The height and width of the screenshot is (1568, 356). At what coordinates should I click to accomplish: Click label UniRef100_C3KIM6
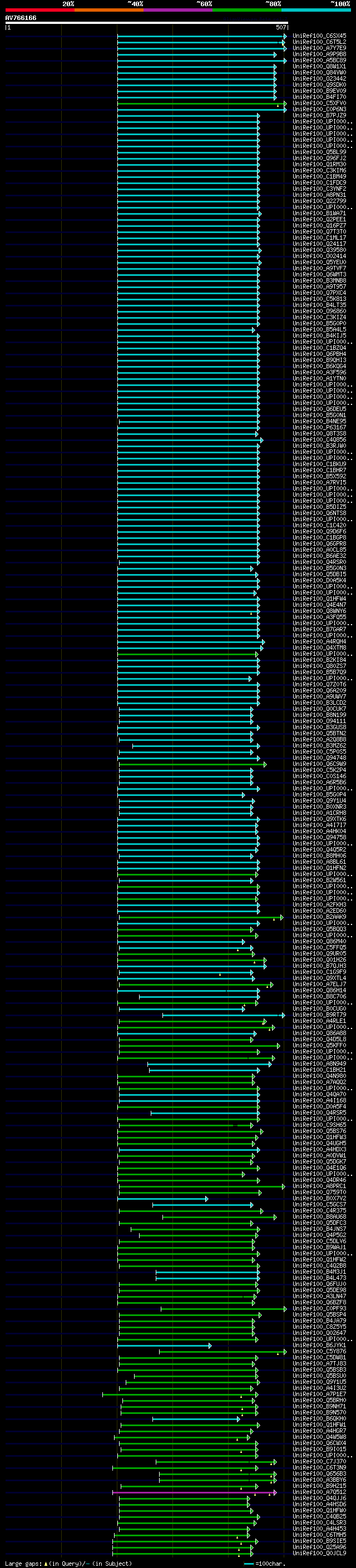click(x=319, y=170)
